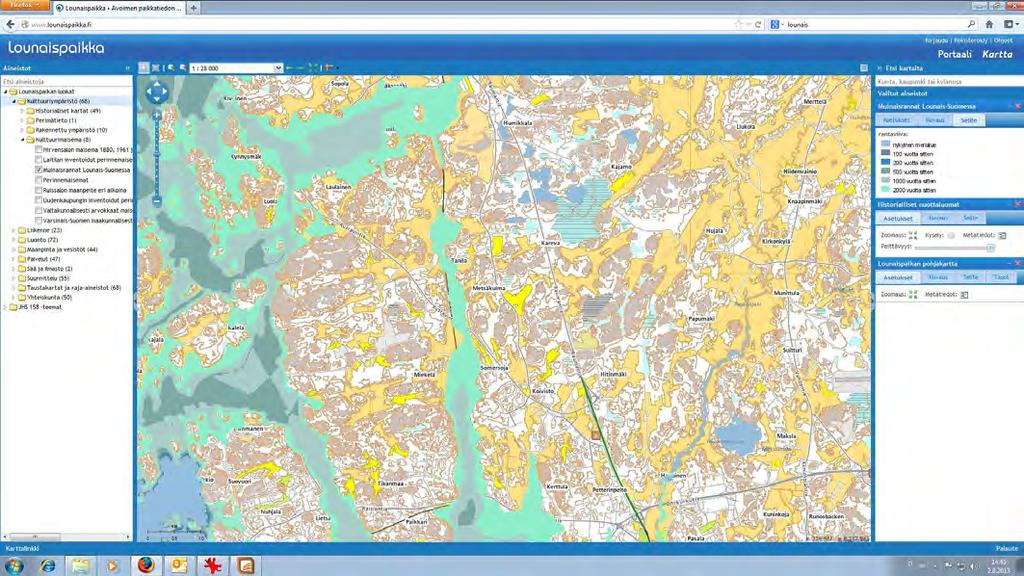Viewport: 1024px width, 576px height.
Task: Toggle Kysely option for Historialliset layer
Action: (951, 235)
